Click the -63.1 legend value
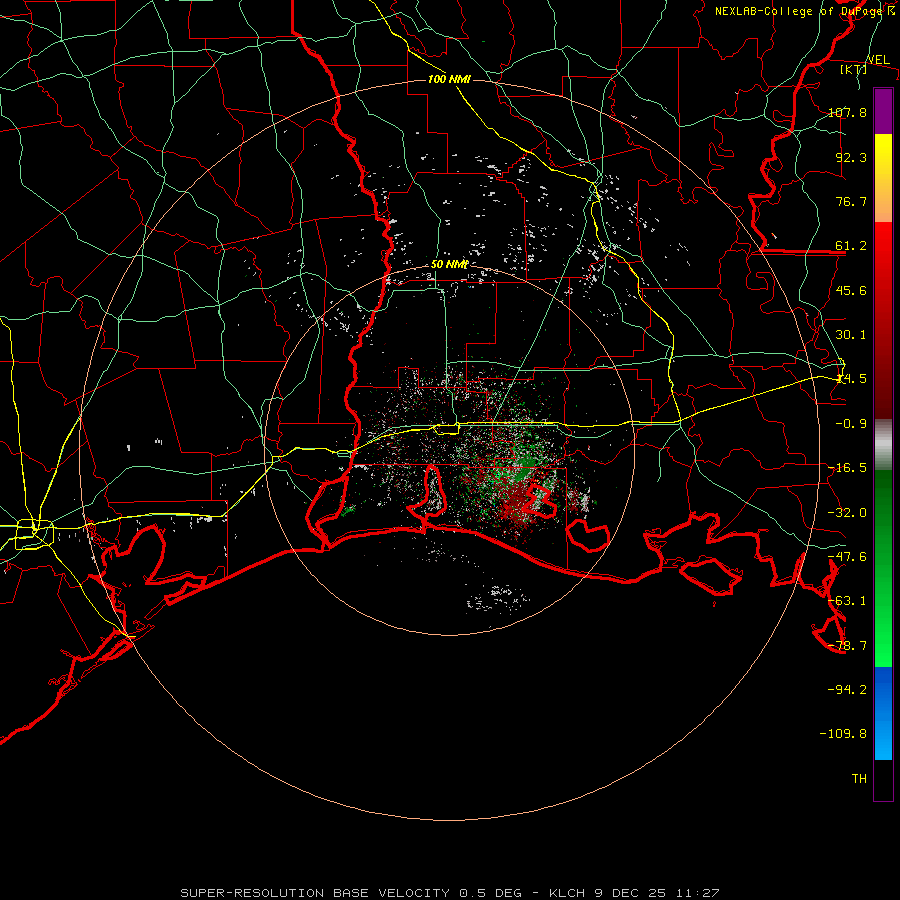 point(847,601)
